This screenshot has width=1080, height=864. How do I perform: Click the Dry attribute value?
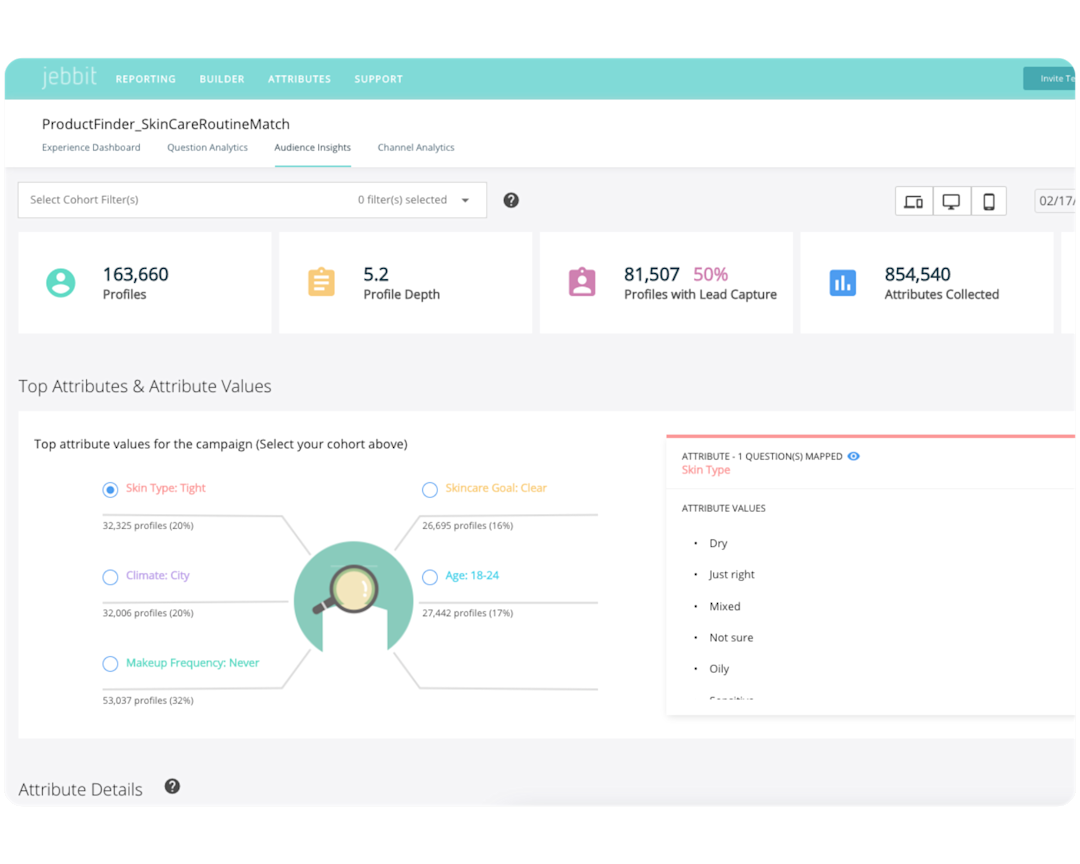coord(718,543)
